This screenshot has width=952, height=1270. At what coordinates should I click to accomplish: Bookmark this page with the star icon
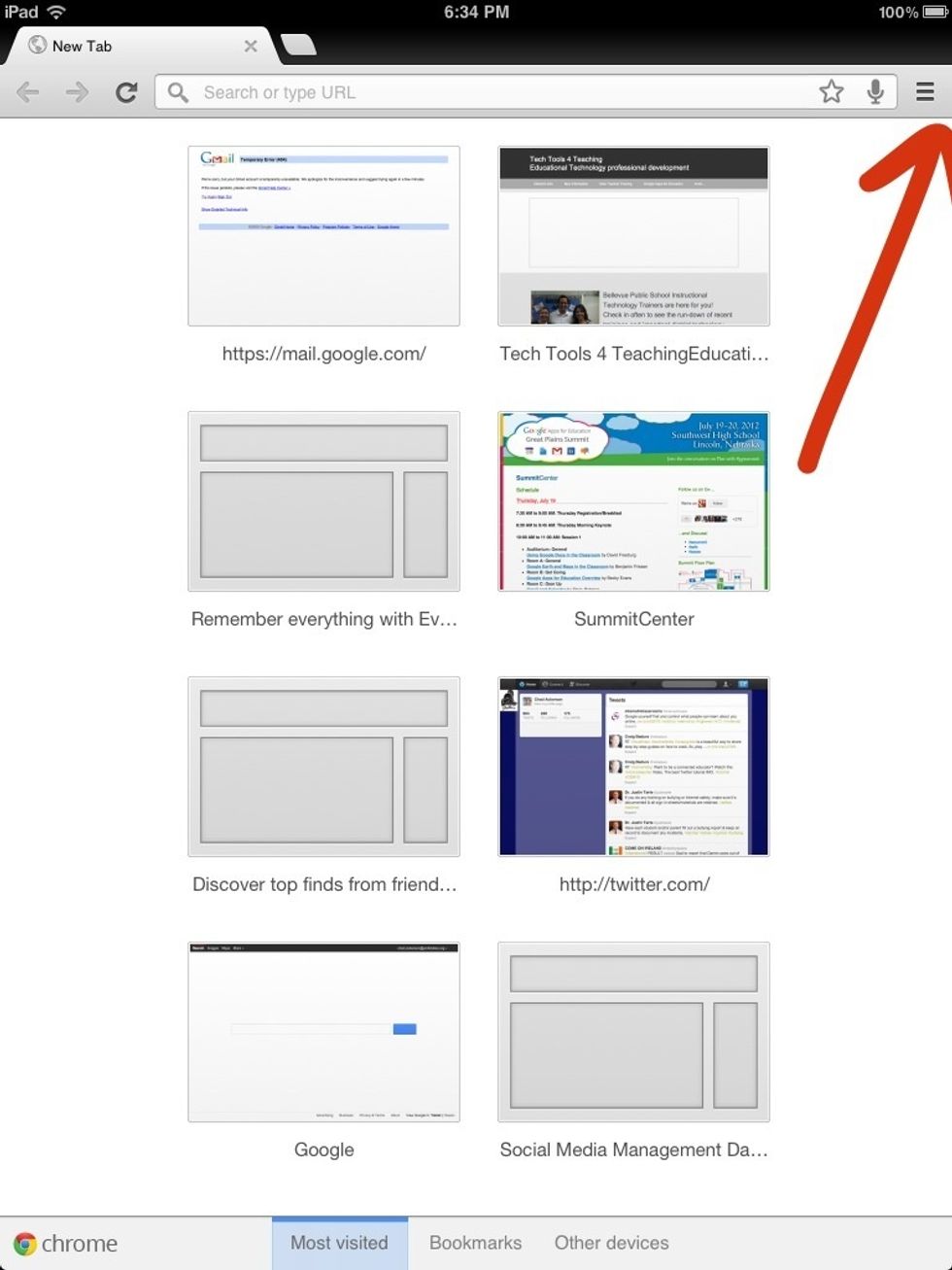click(832, 91)
